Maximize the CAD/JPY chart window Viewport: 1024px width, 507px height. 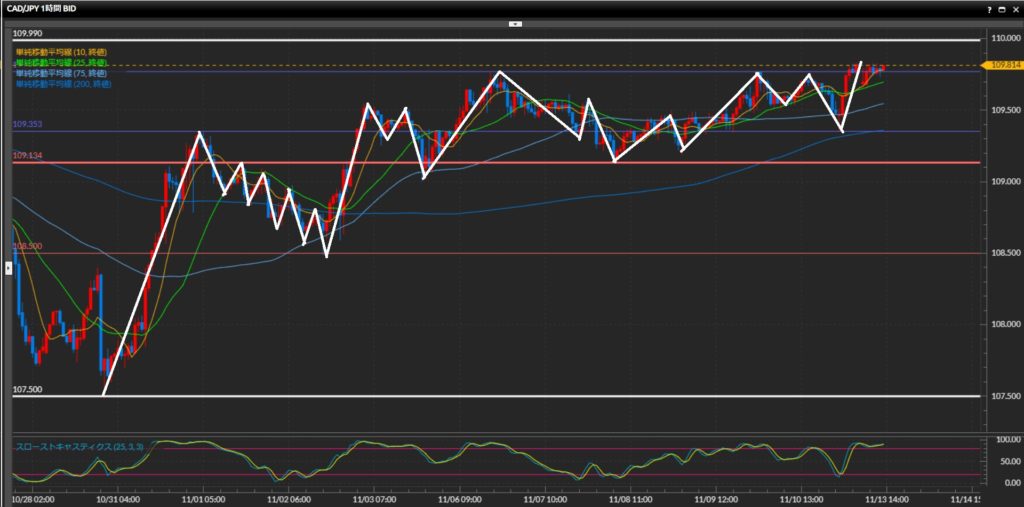1003,8
